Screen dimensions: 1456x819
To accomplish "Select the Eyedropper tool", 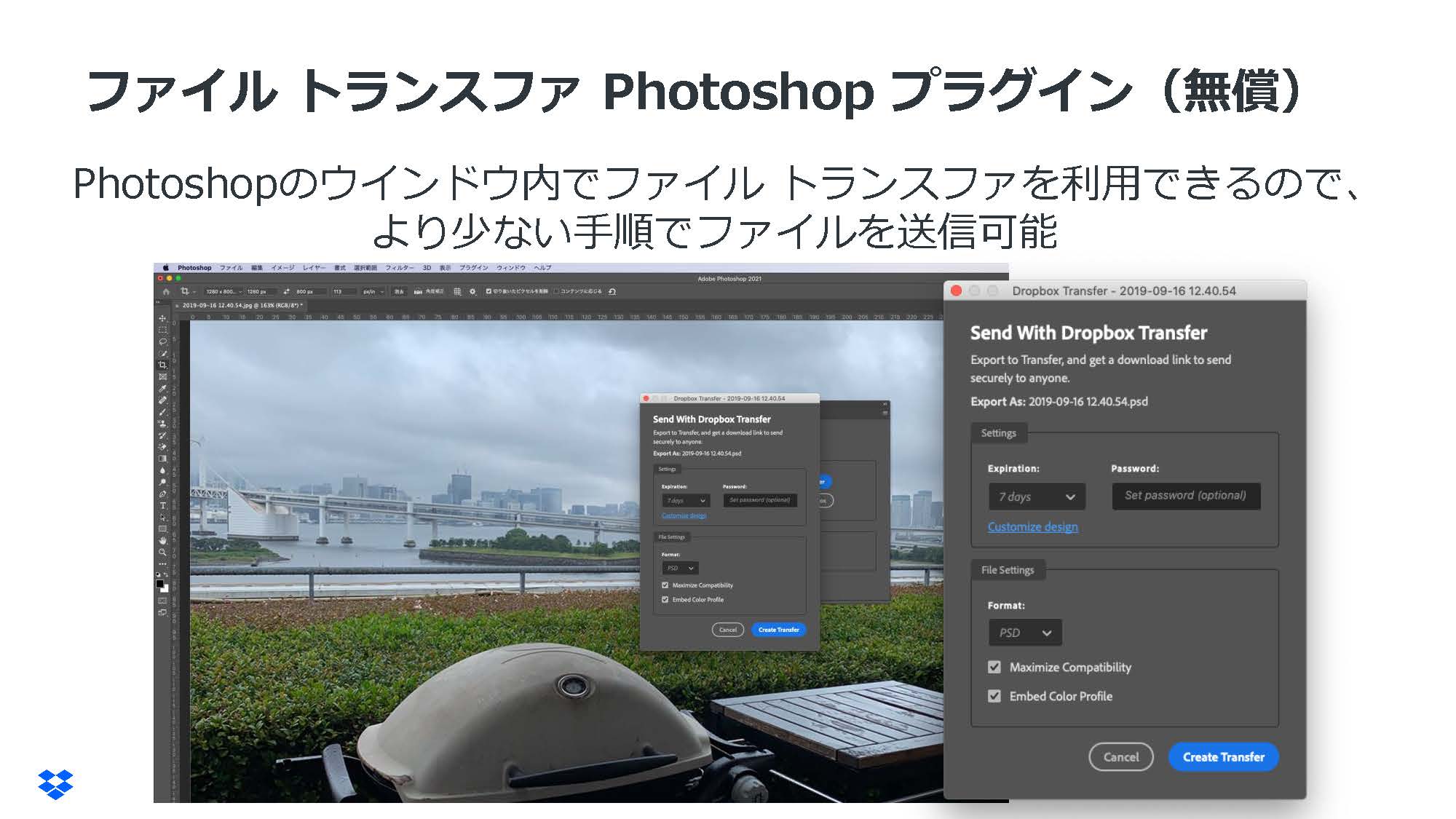I will 162,389.
